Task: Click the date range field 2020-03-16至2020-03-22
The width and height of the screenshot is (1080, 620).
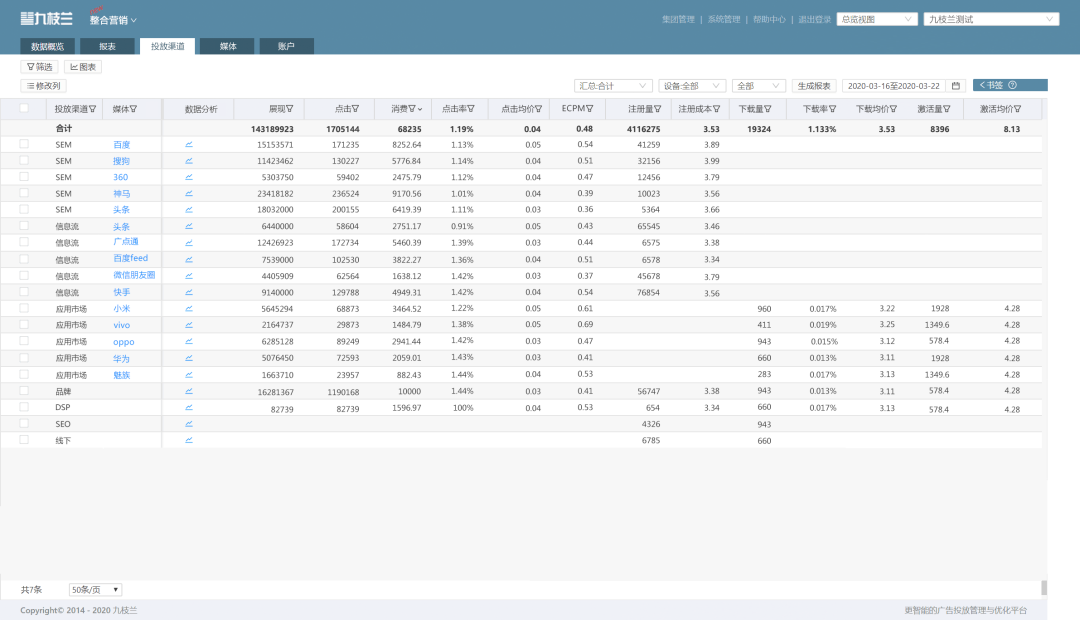Action: (894, 86)
